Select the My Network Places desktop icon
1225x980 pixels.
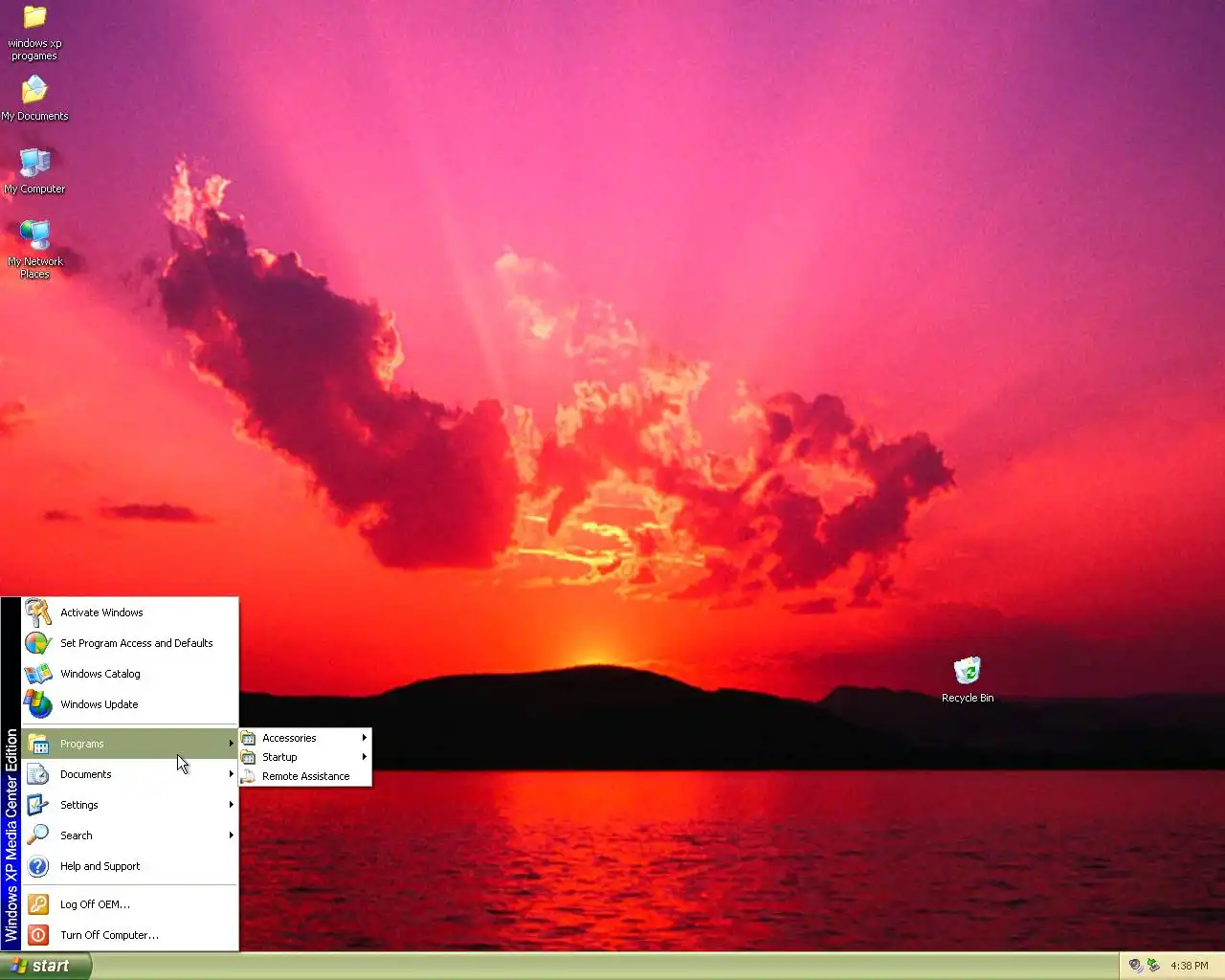tap(34, 234)
